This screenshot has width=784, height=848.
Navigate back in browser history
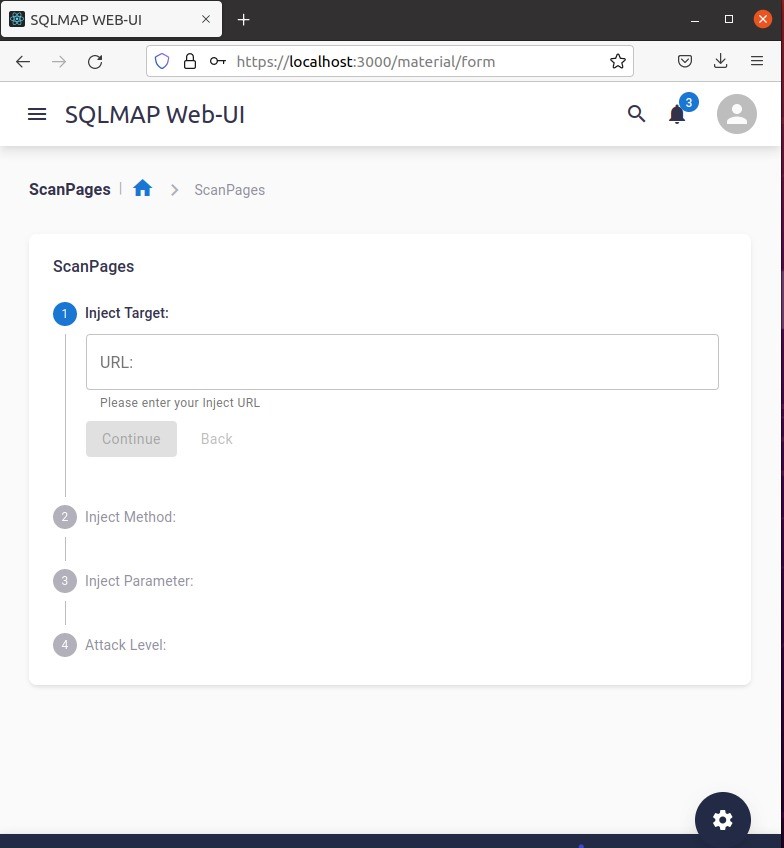[23, 62]
